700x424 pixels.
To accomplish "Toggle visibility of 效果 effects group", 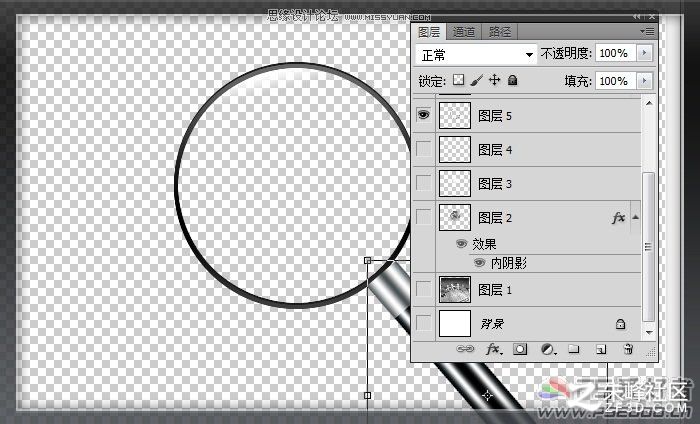I will [461, 244].
